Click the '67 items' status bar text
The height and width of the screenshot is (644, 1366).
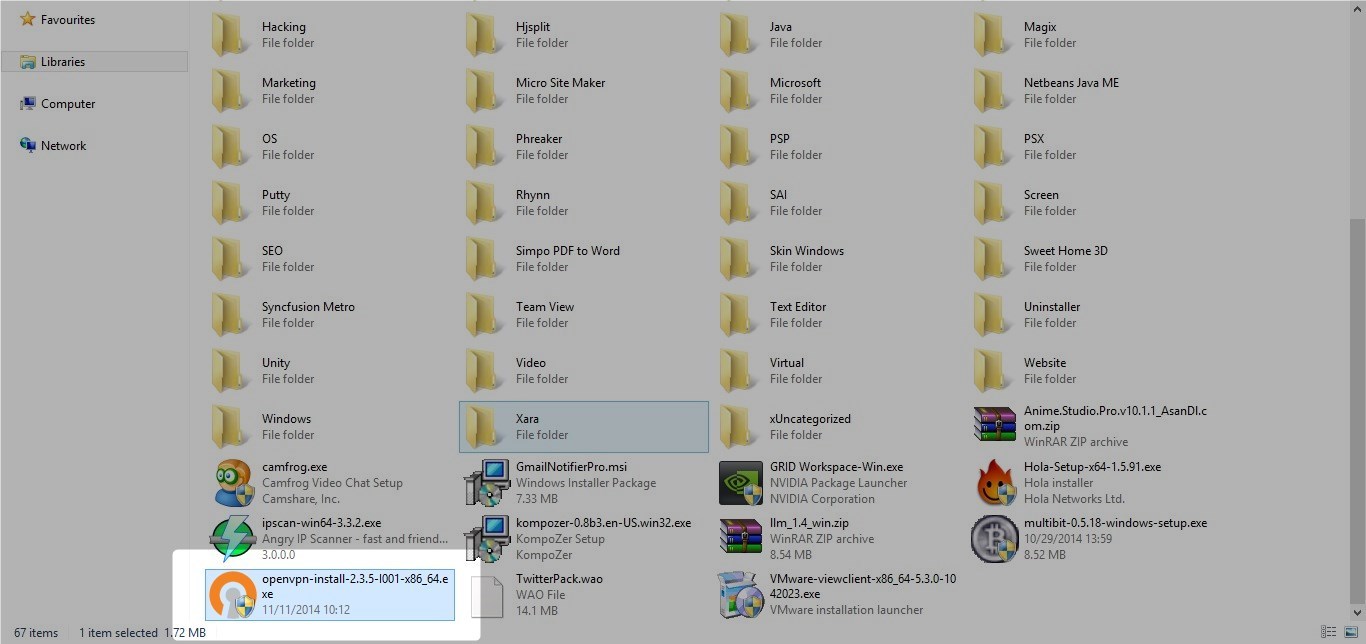36,633
